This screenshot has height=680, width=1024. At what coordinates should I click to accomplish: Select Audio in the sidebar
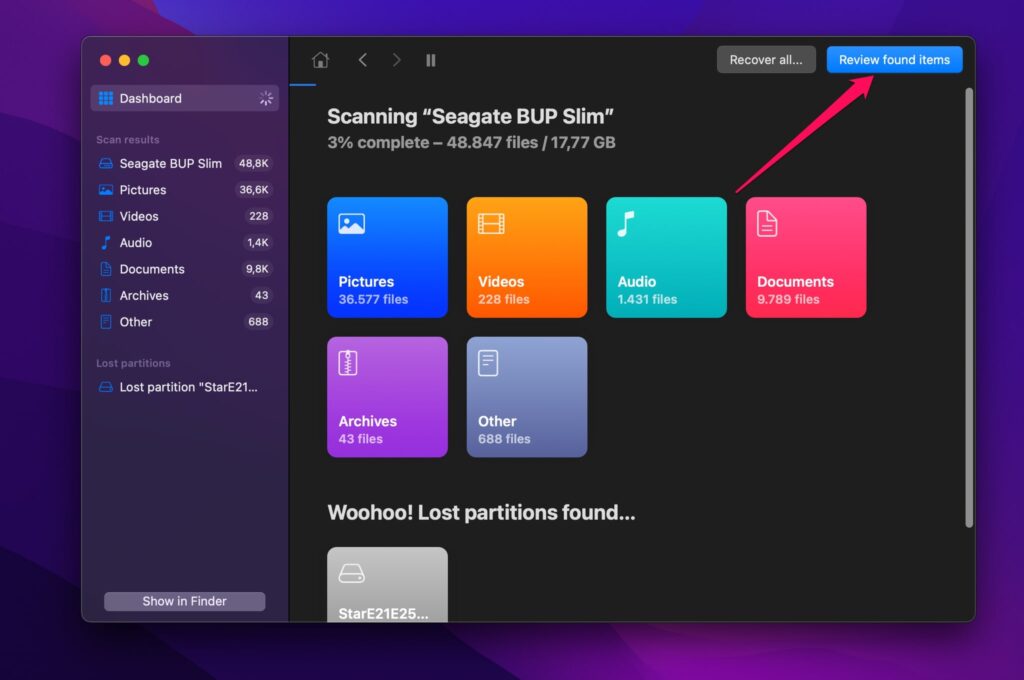pos(185,242)
